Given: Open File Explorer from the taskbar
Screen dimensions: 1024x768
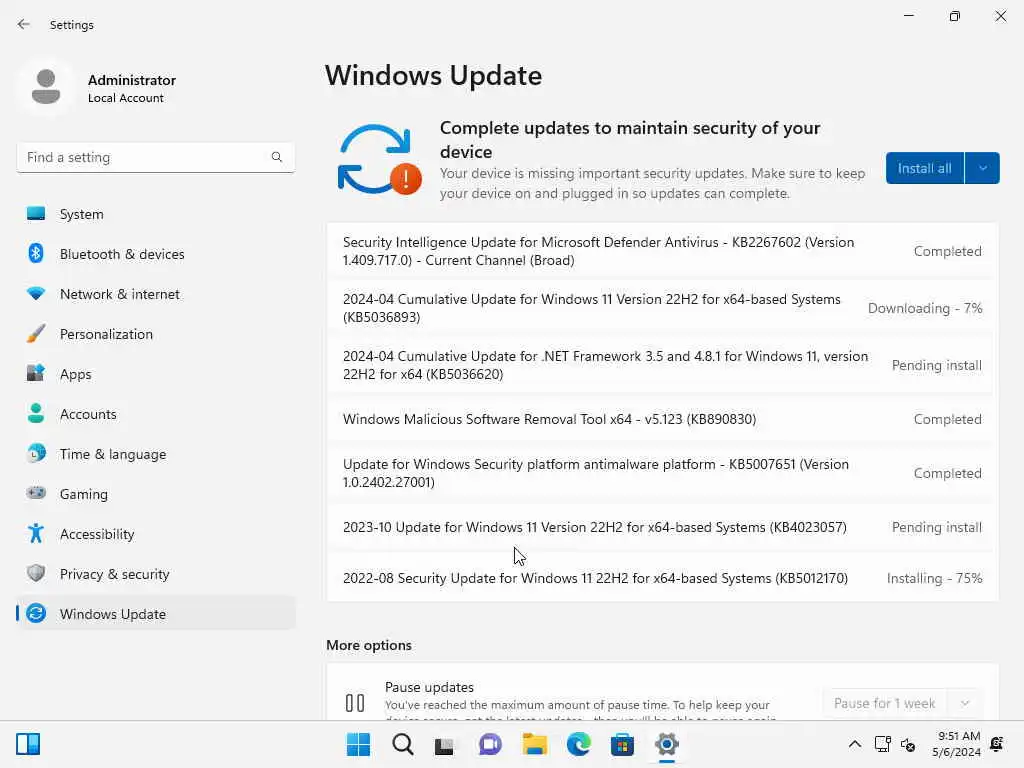Looking at the screenshot, I should click(534, 744).
